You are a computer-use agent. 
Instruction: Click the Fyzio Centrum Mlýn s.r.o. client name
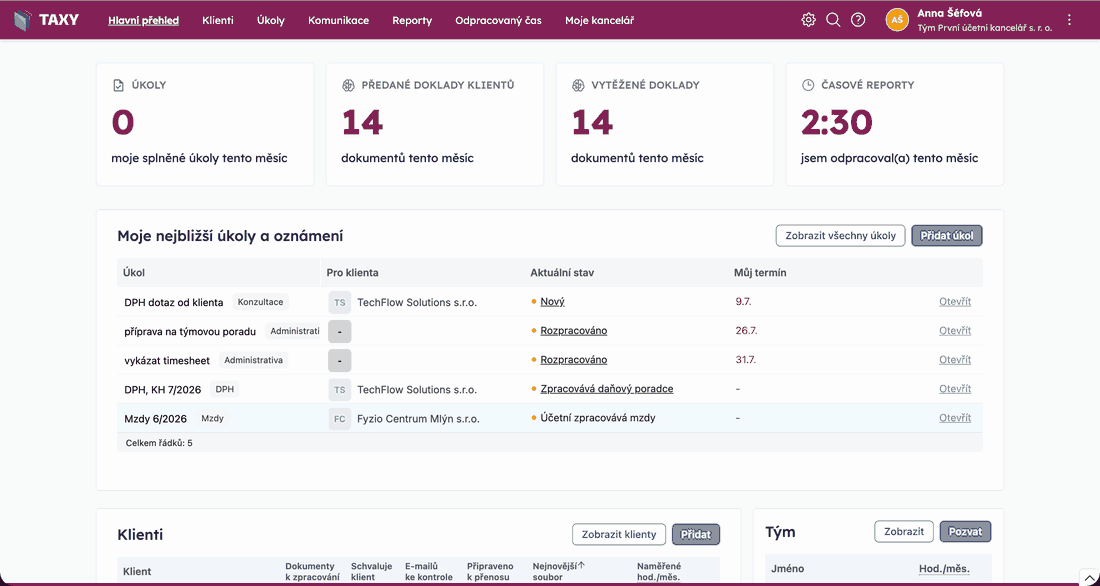[418, 419]
